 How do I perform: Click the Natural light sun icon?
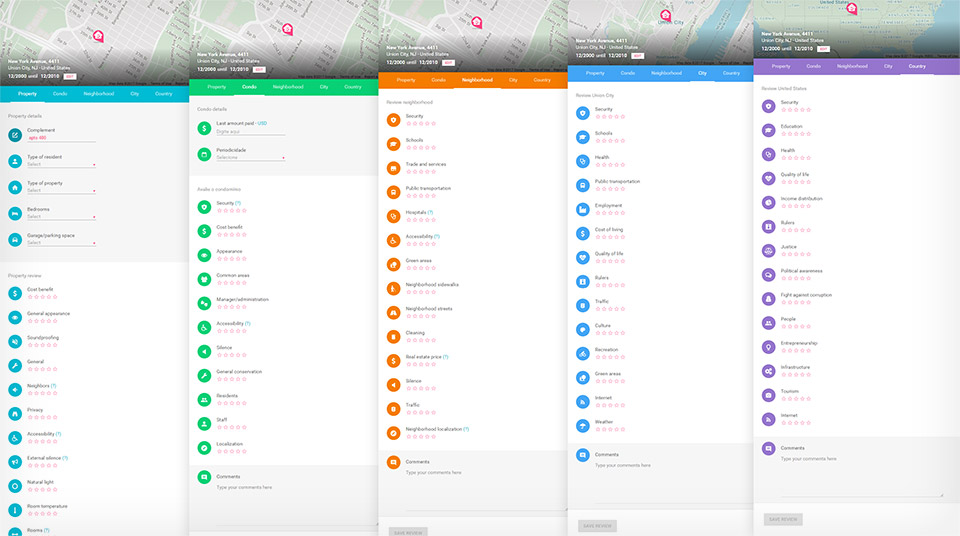pos(15,486)
